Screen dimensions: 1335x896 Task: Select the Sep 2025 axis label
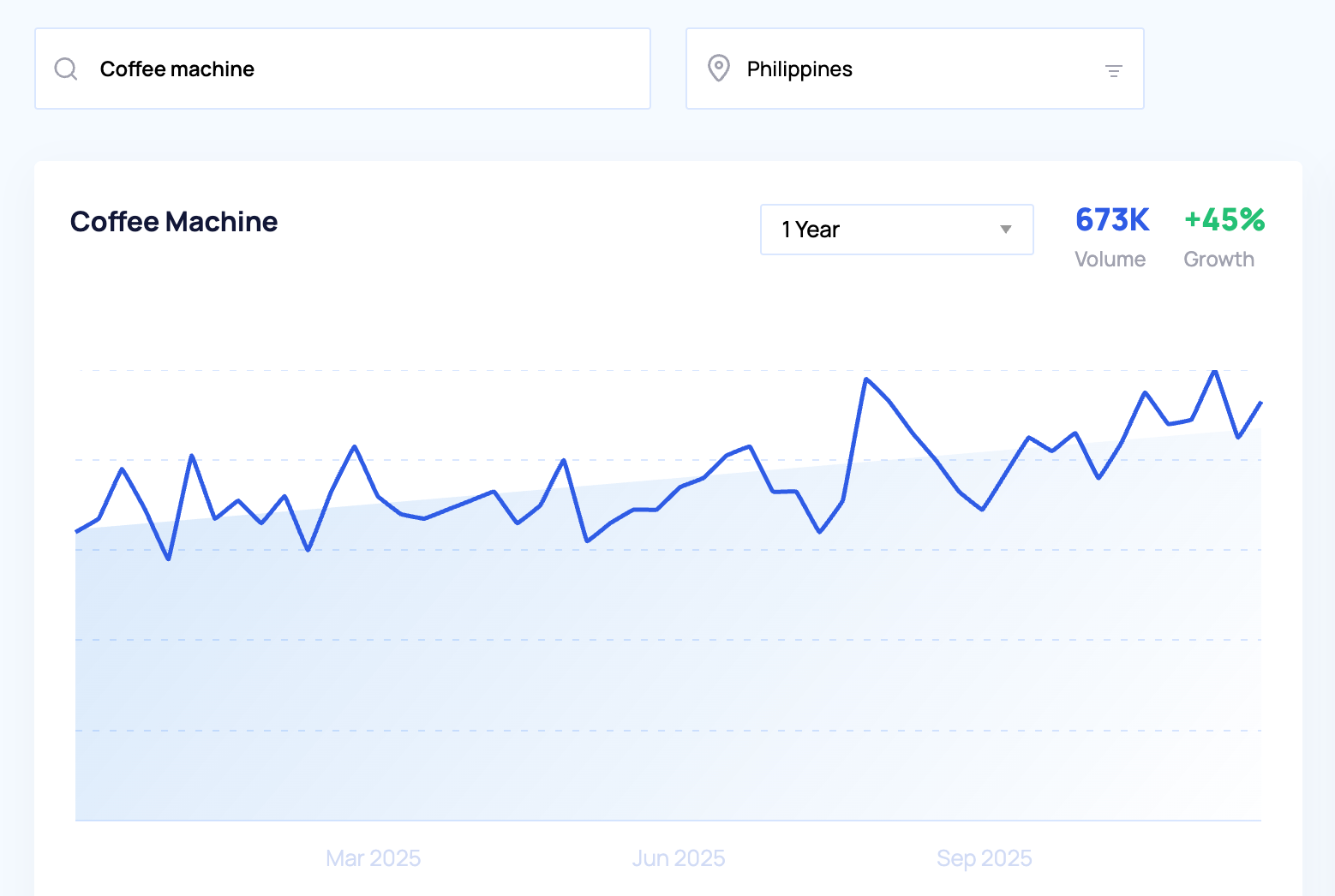tap(984, 858)
